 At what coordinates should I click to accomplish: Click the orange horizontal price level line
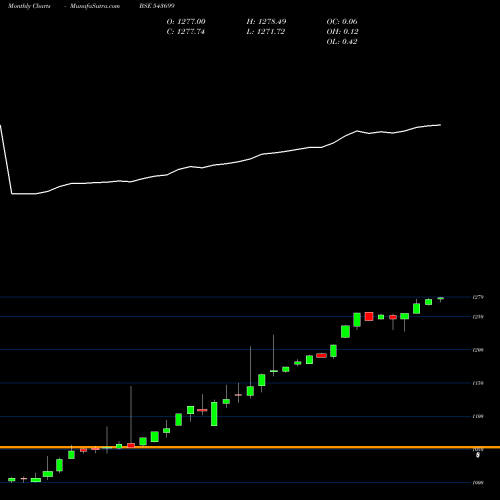pyautogui.click(x=250, y=447)
